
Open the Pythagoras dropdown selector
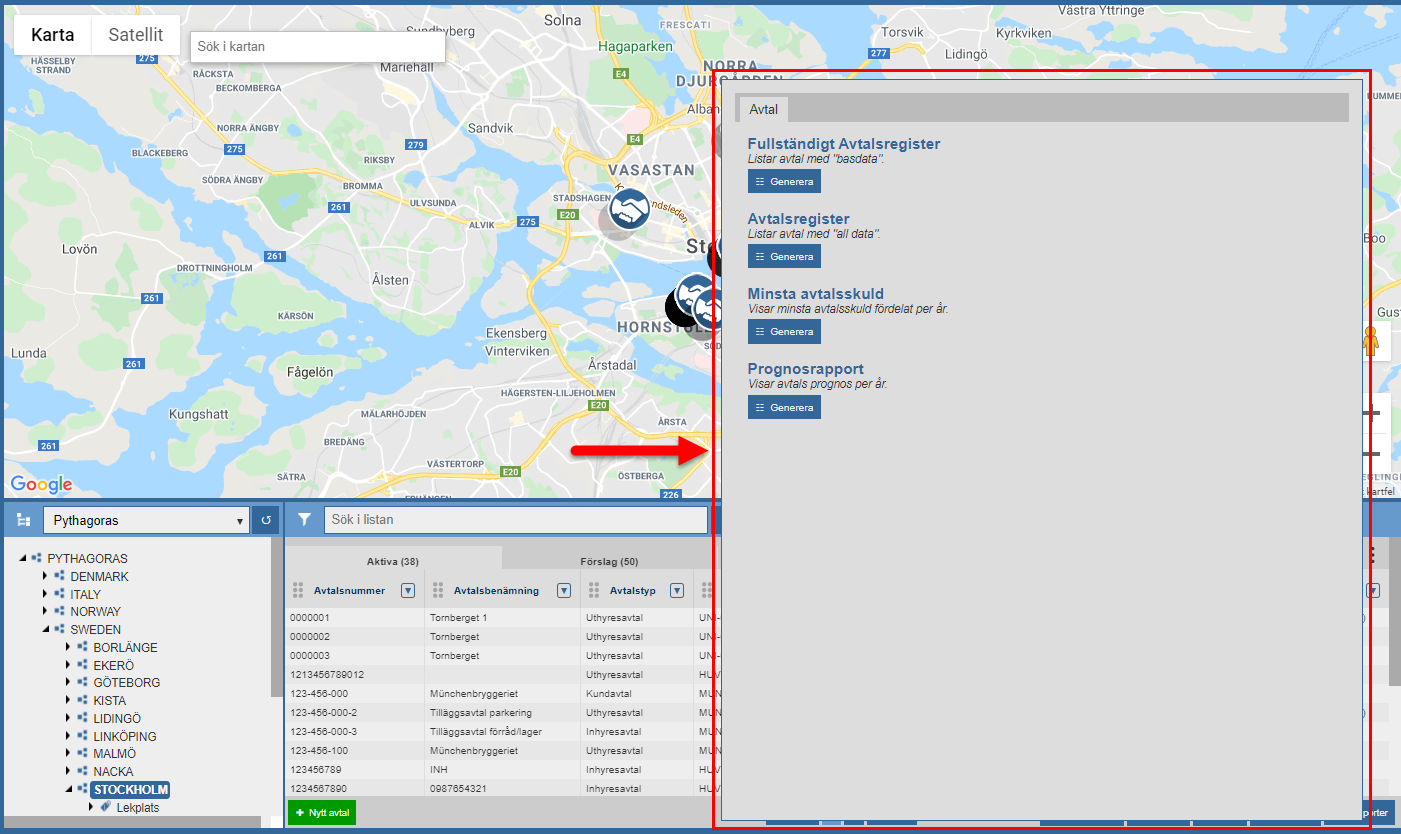point(145,520)
